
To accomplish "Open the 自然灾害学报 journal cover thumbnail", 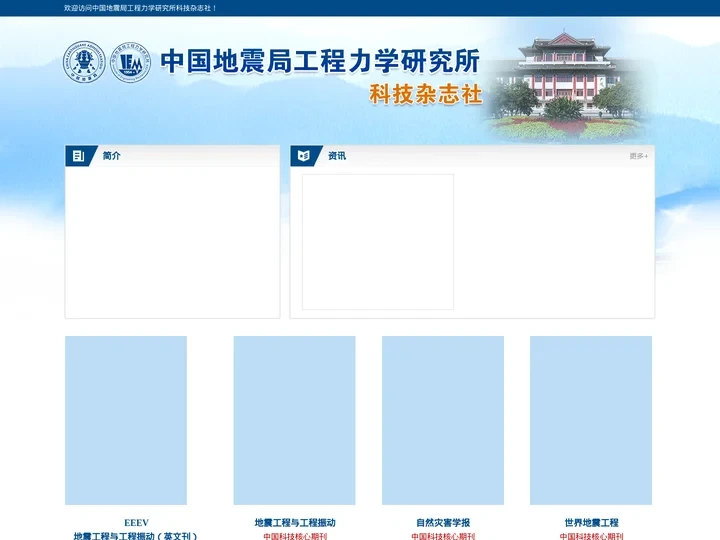I will coord(443,420).
